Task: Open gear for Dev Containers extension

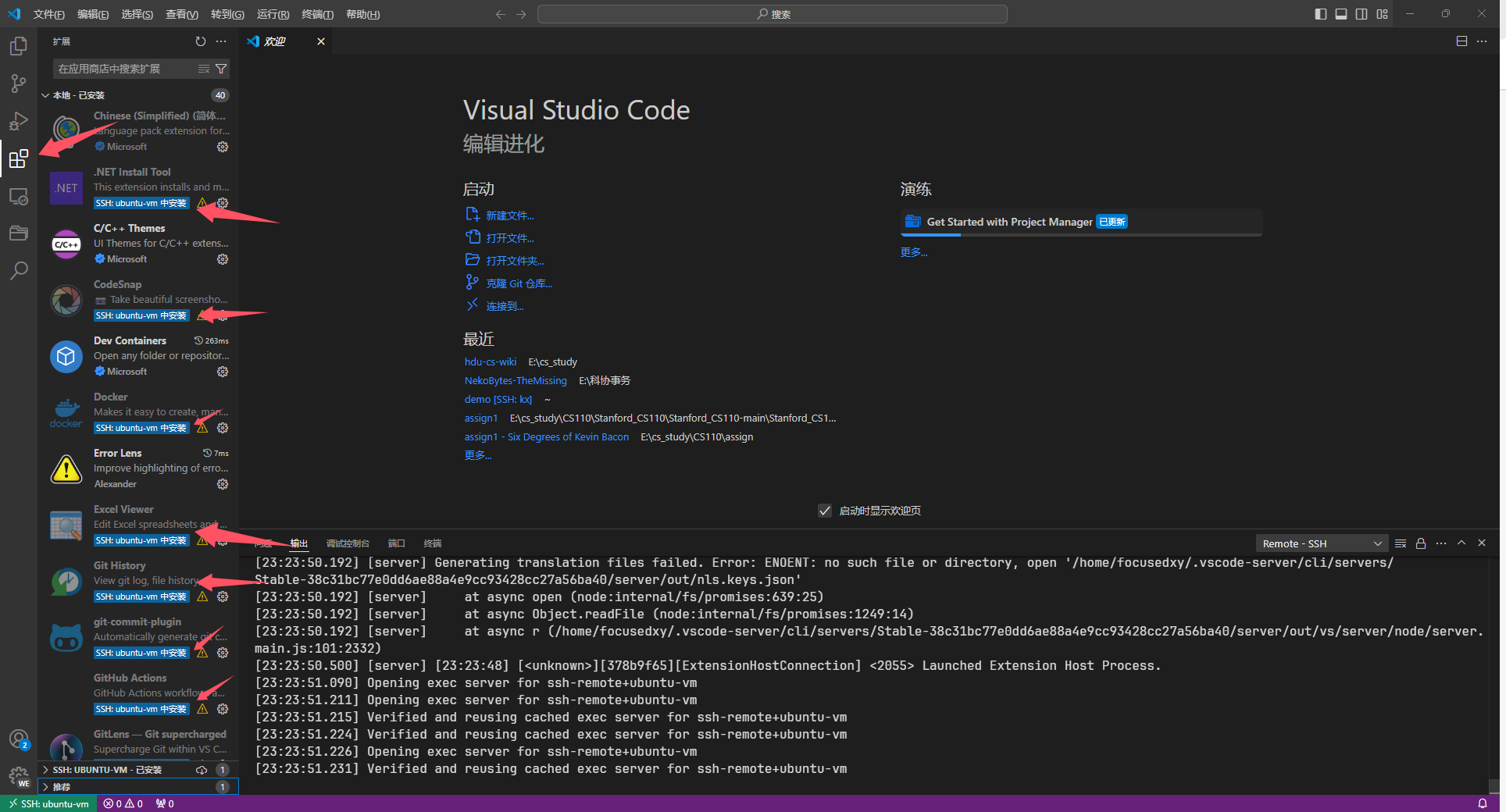Action: pyautogui.click(x=223, y=372)
